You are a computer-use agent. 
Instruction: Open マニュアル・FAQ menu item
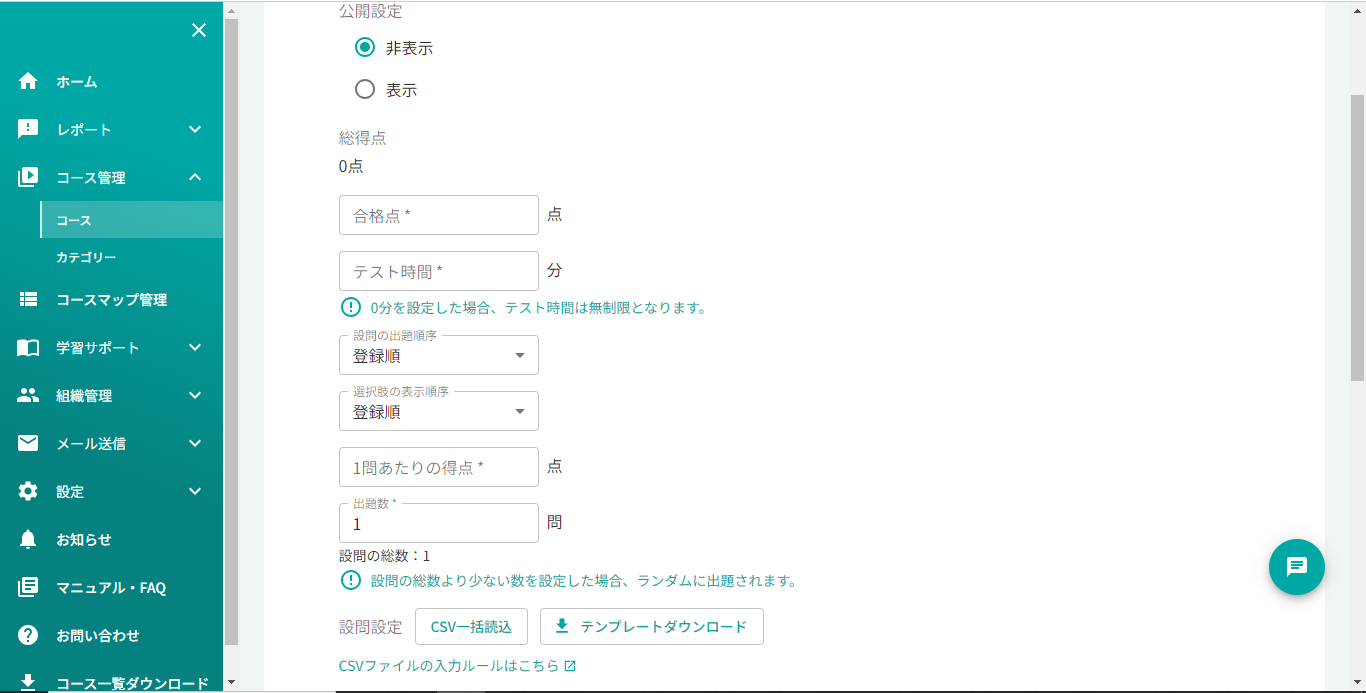pyautogui.click(x=111, y=588)
